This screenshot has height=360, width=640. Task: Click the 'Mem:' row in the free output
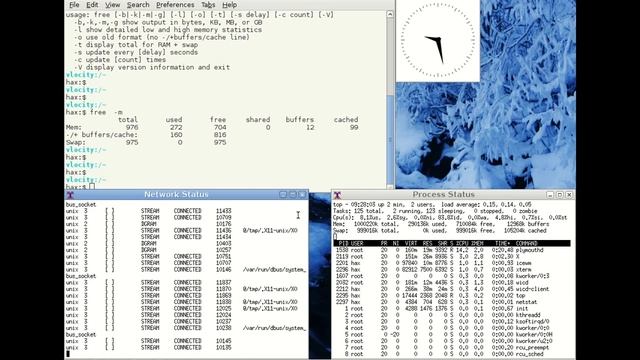click(x=212, y=127)
